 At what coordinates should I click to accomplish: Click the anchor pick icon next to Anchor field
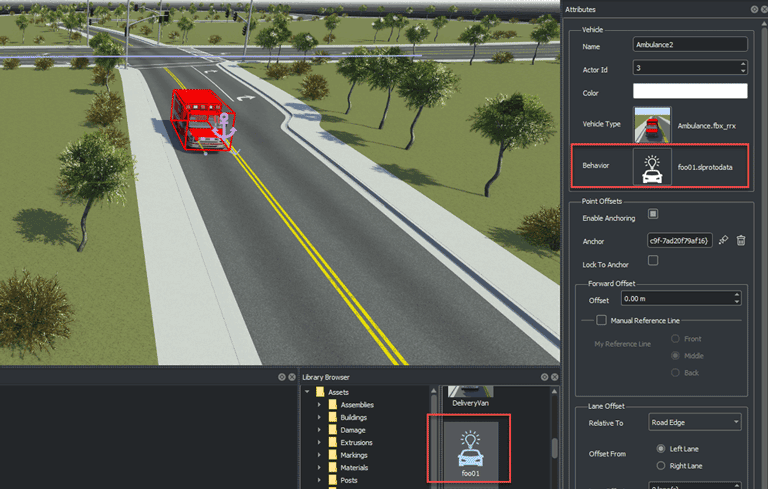[723, 240]
